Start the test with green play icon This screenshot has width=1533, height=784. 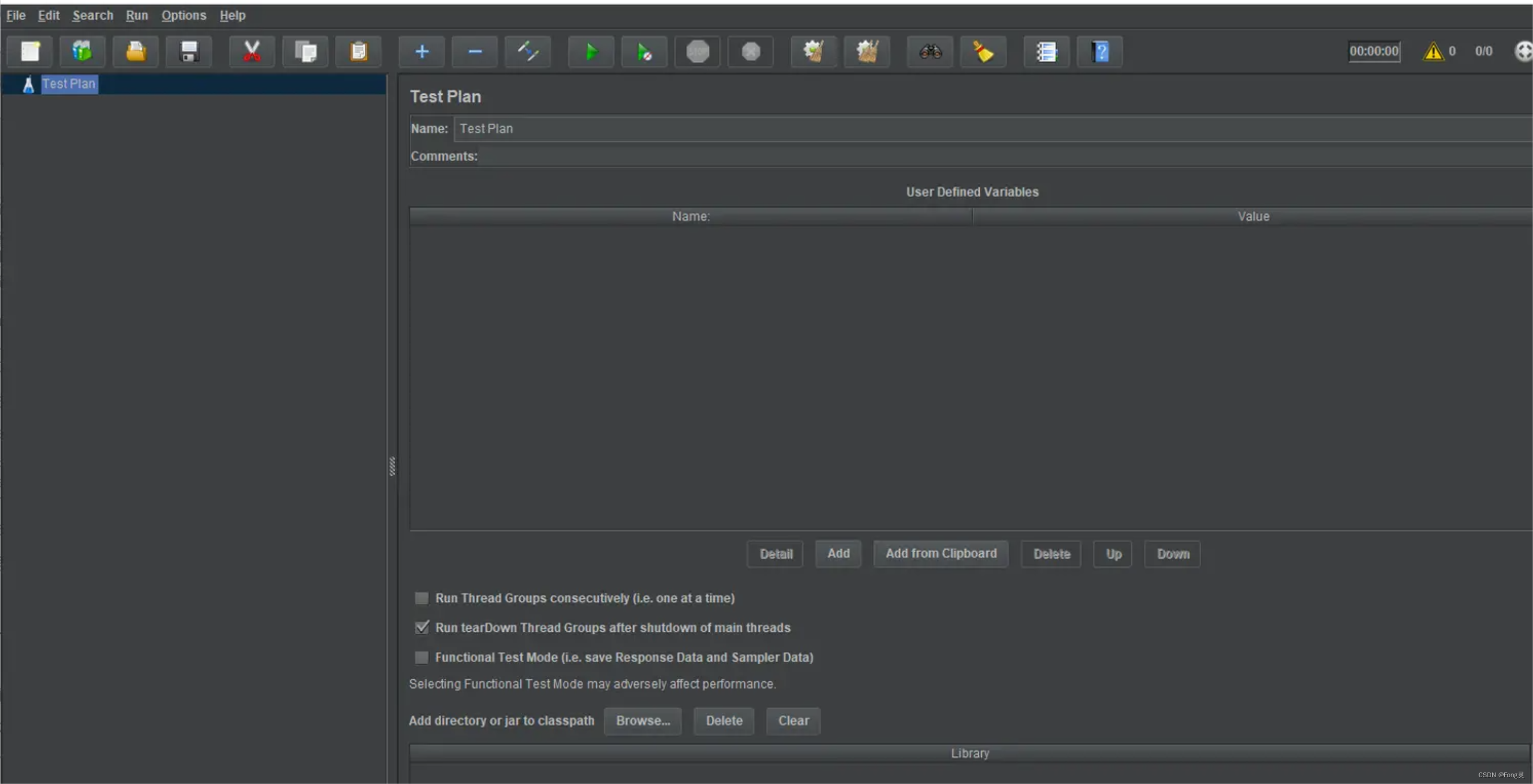tap(591, 52)
